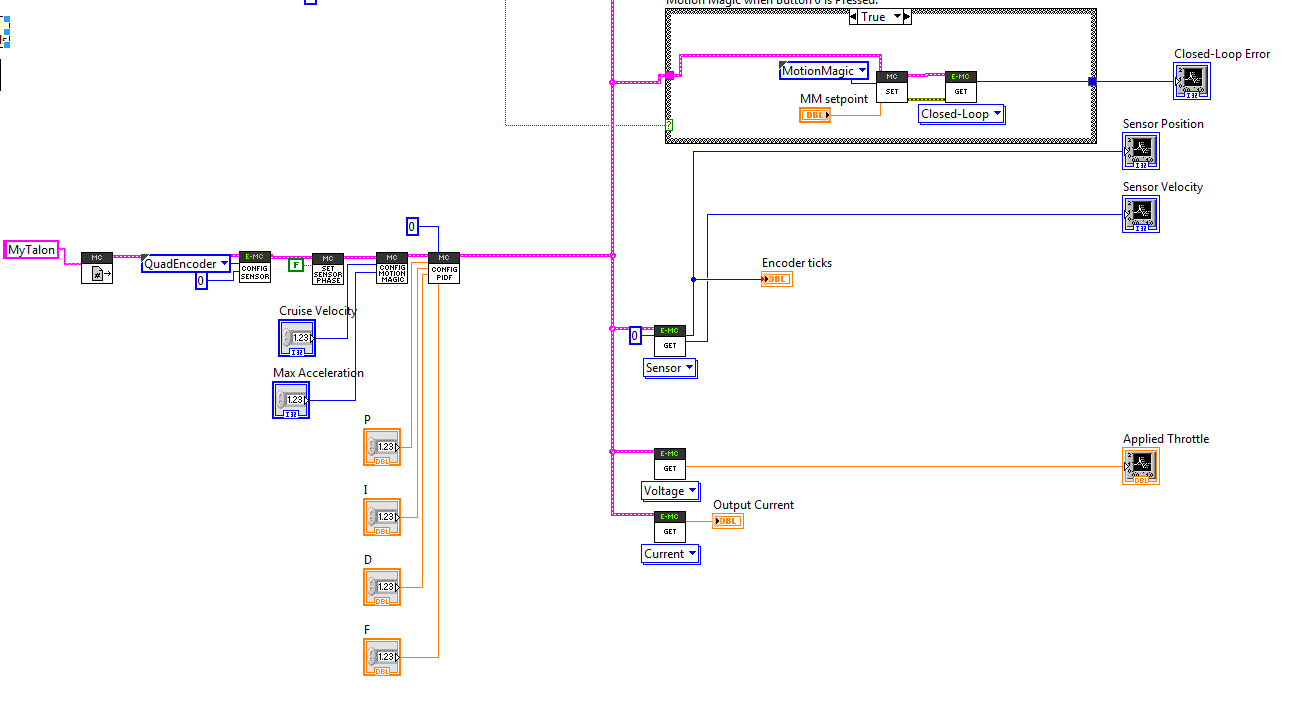The image size is (1298, 708).
Task: Toggle the False boolean constant
Action: pyautogui.click(x=296, y=265)
